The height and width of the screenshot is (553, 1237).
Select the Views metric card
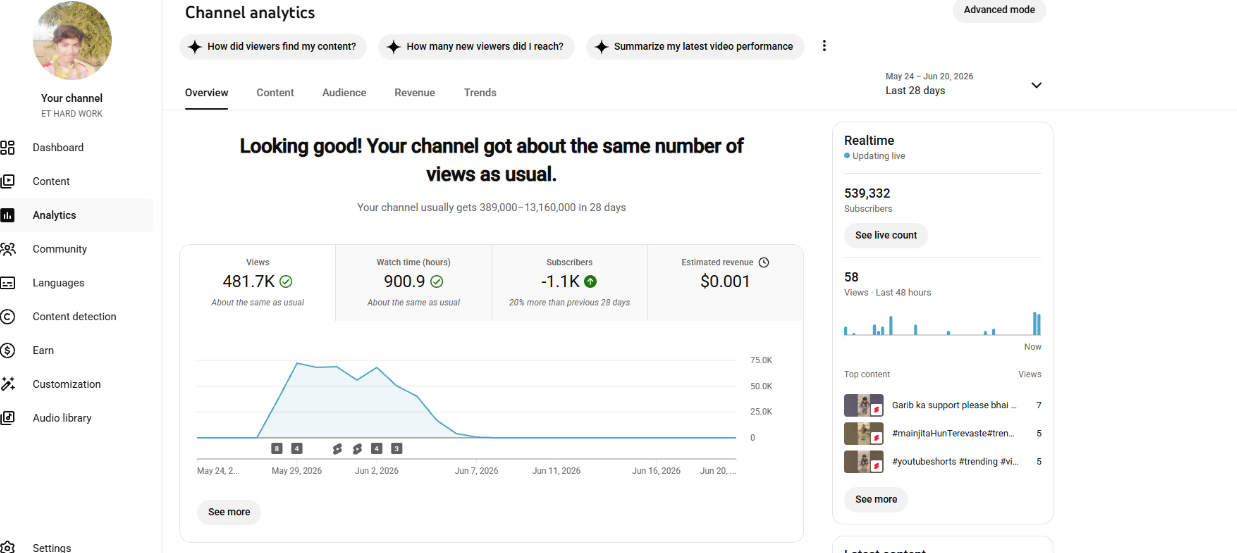tap(258, 283)
